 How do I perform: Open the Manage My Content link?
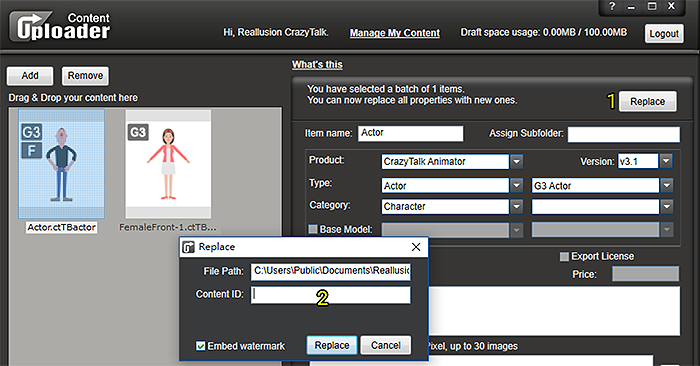click(395, 33)
